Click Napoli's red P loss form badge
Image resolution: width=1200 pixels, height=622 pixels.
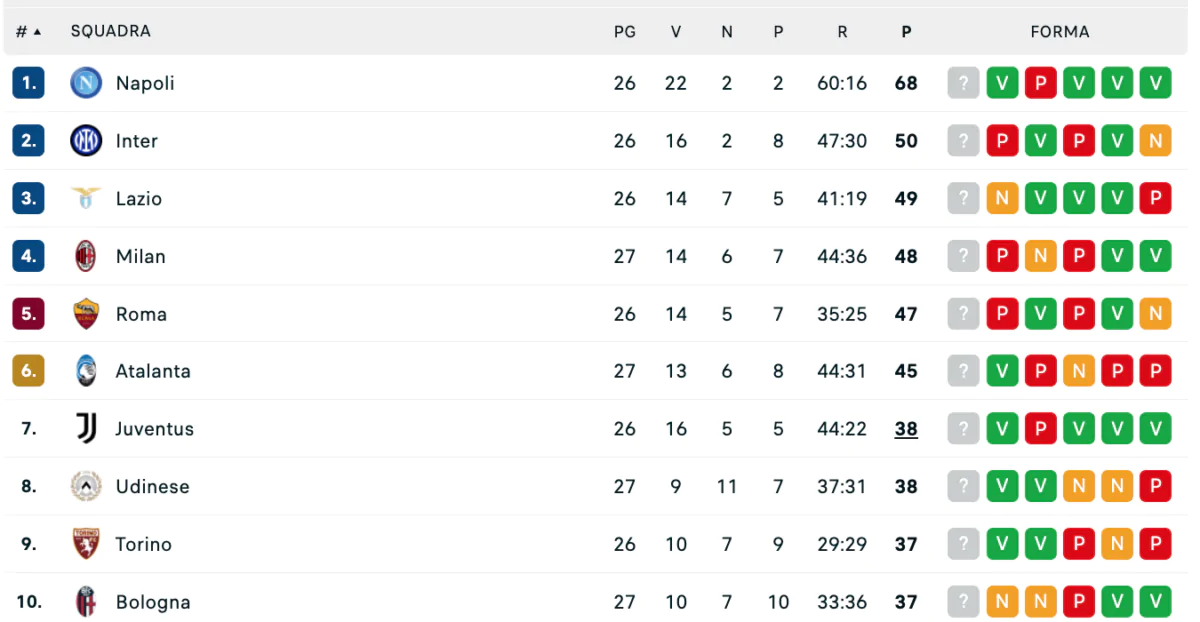click(x=1040, y=83)
